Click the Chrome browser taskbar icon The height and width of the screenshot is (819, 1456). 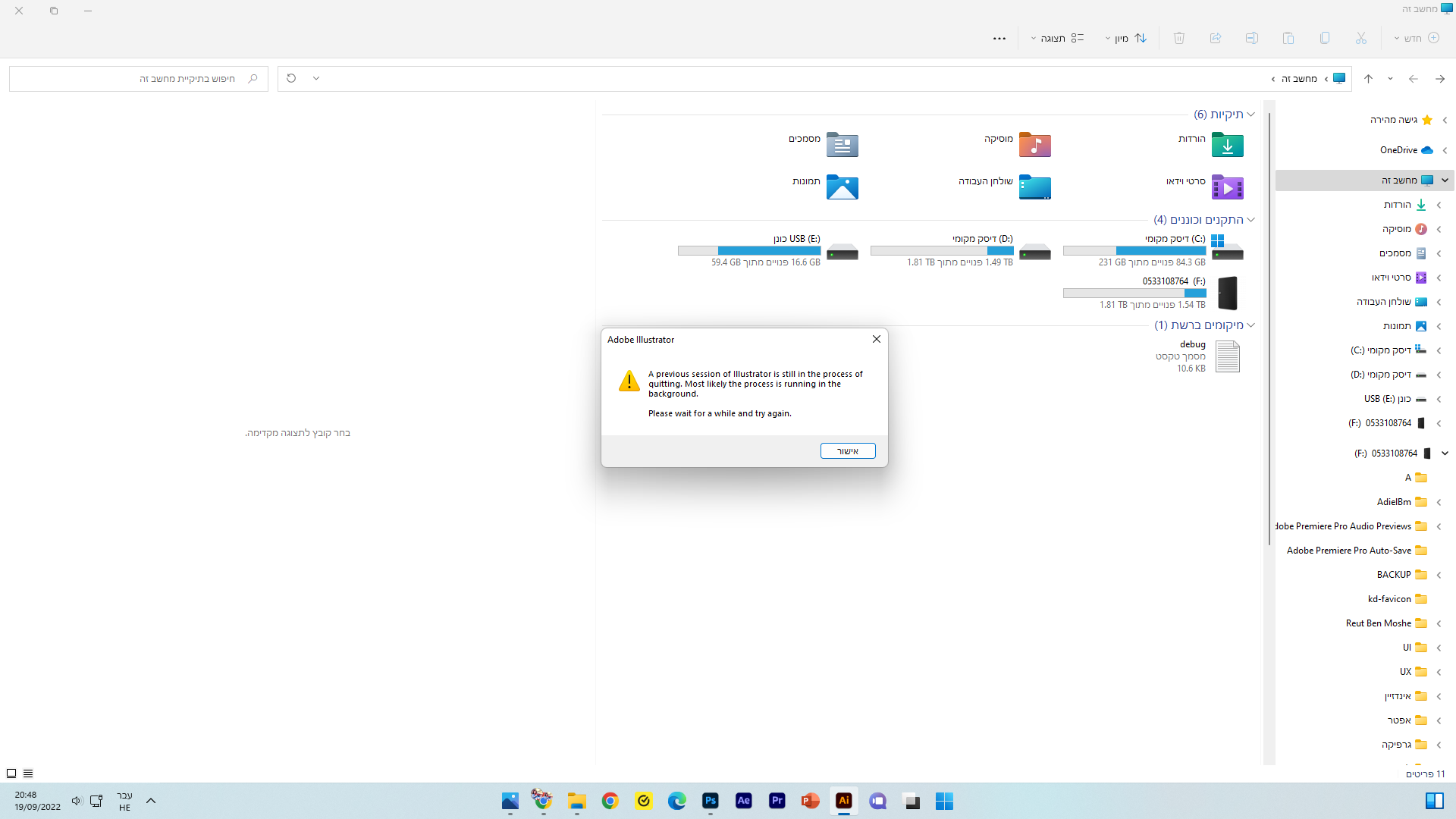coord(610,801)
